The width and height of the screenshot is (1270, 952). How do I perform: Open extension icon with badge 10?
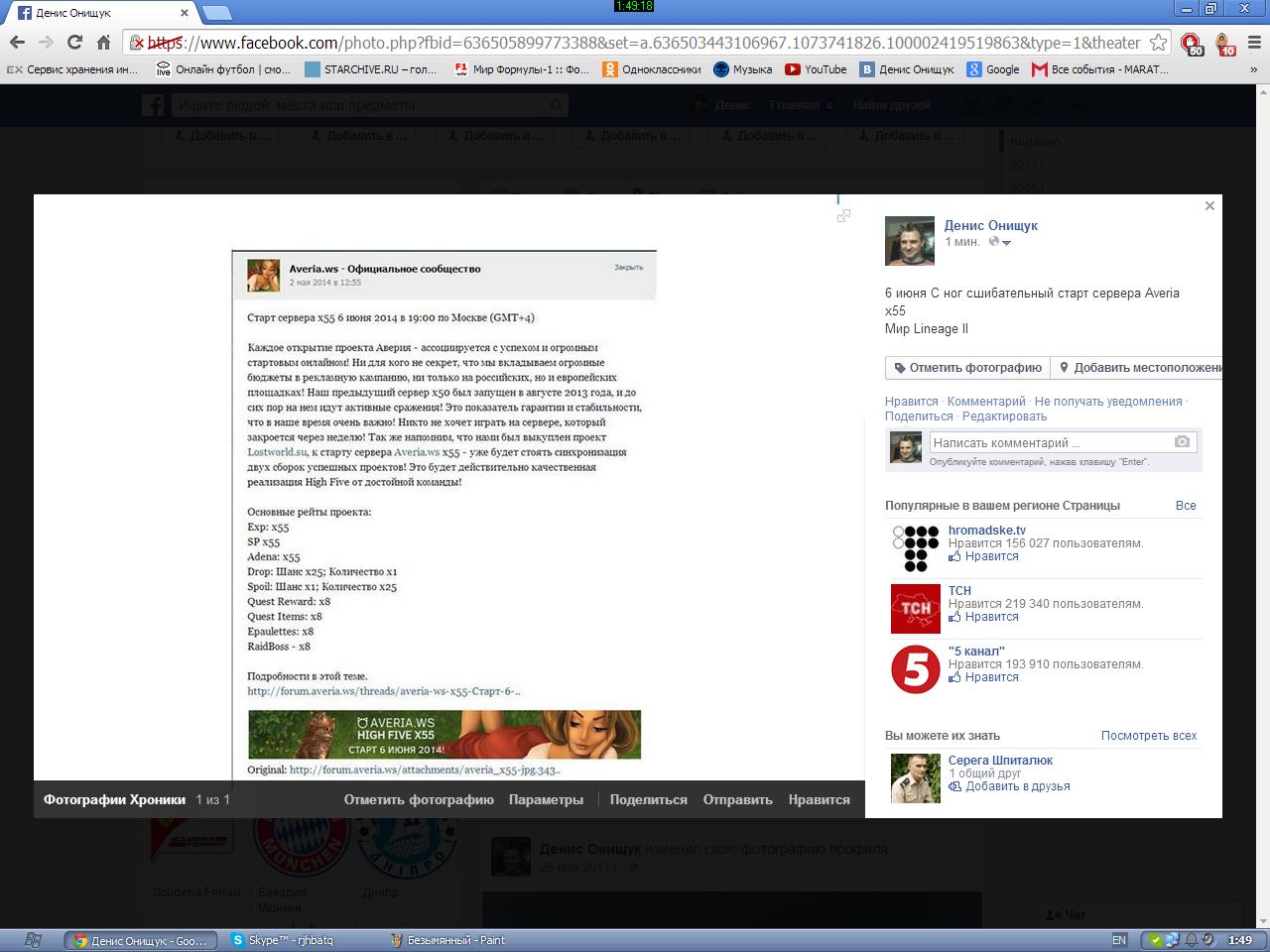(x=1224, y=43)
